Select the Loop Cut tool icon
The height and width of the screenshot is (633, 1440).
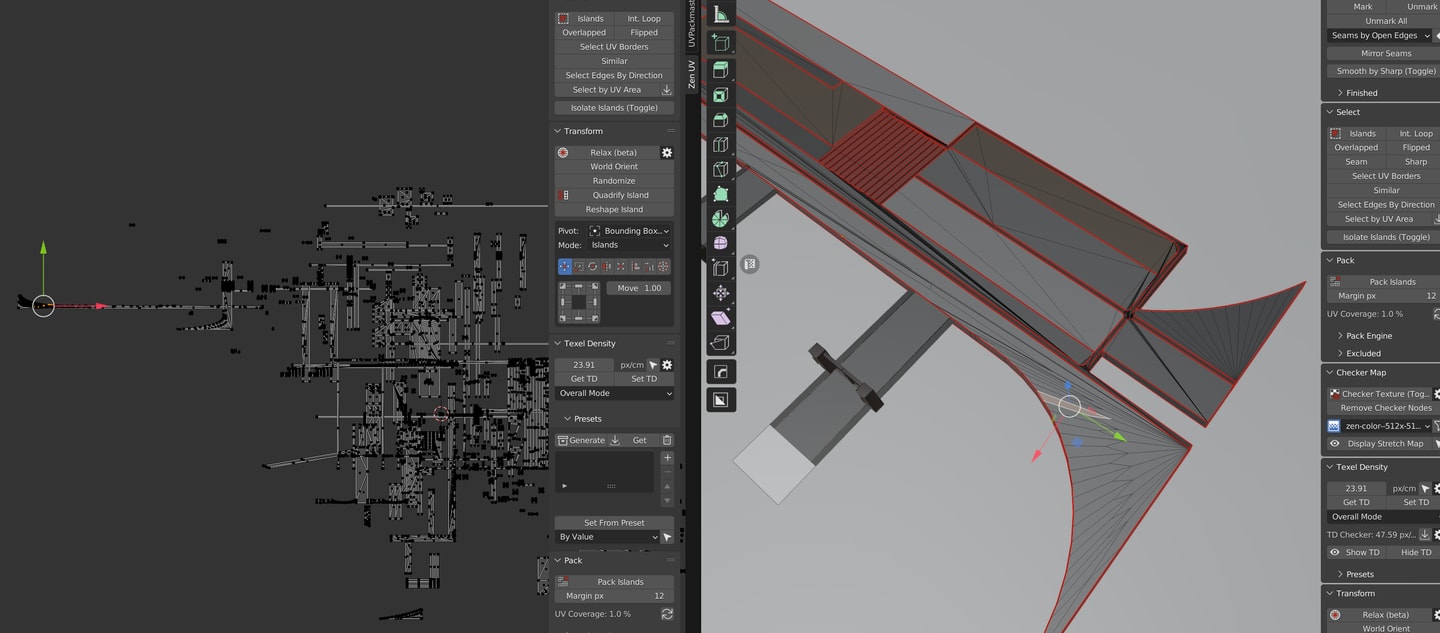coord(720,145)
